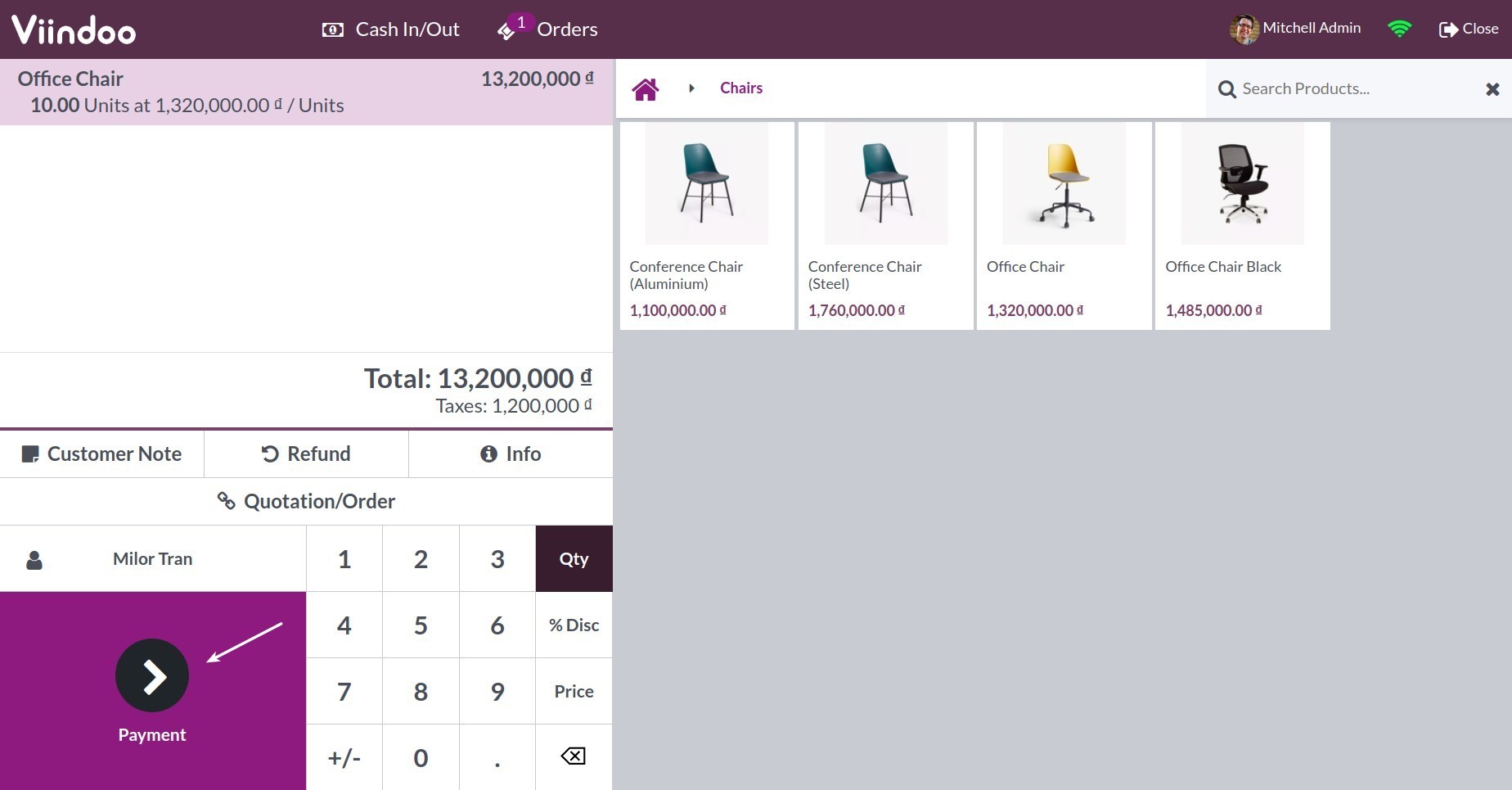
Task: Open the Orders ticket list
Action: pyautogui.click(x=548, y=29)
